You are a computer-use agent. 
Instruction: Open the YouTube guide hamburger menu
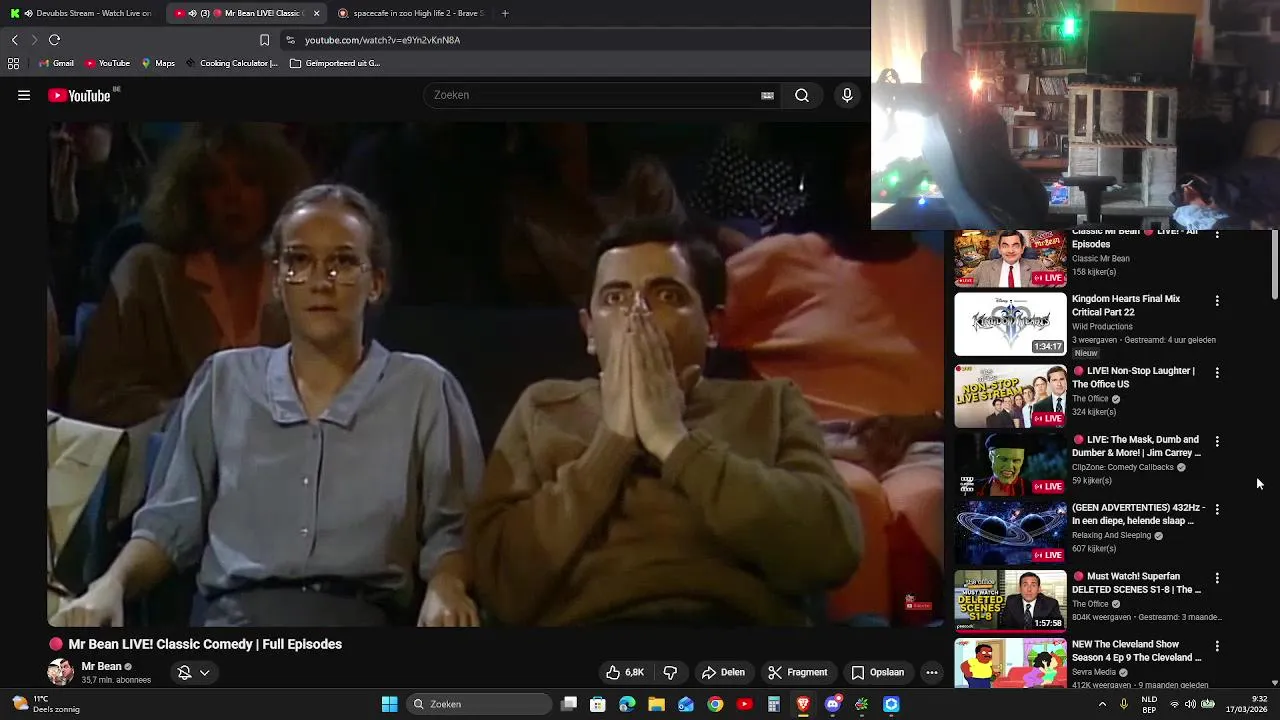(x=24, y=95)
